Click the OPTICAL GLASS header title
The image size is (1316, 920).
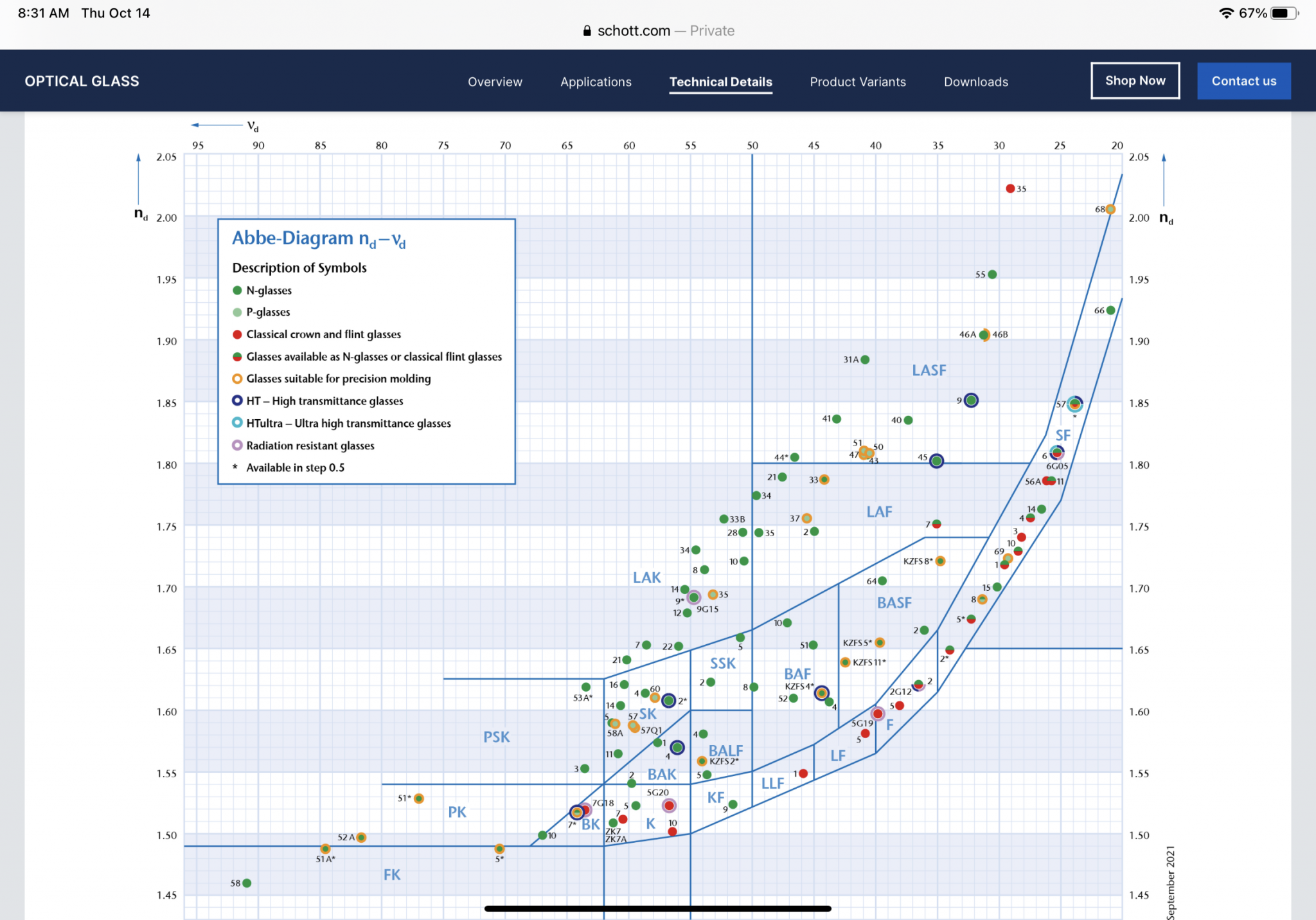tap(82, 81)
